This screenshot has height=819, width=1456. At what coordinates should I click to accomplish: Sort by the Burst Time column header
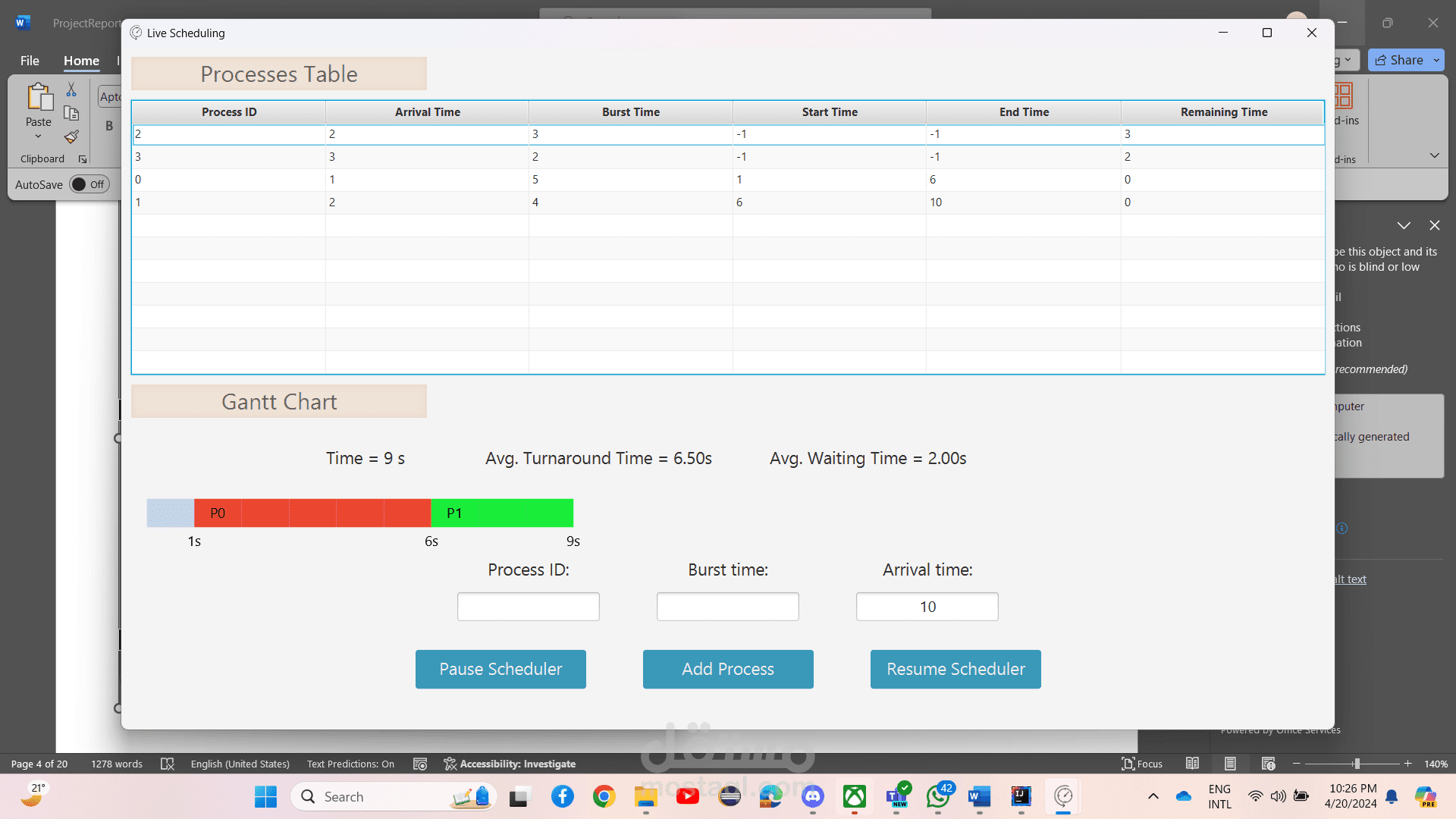click(631, 112)
